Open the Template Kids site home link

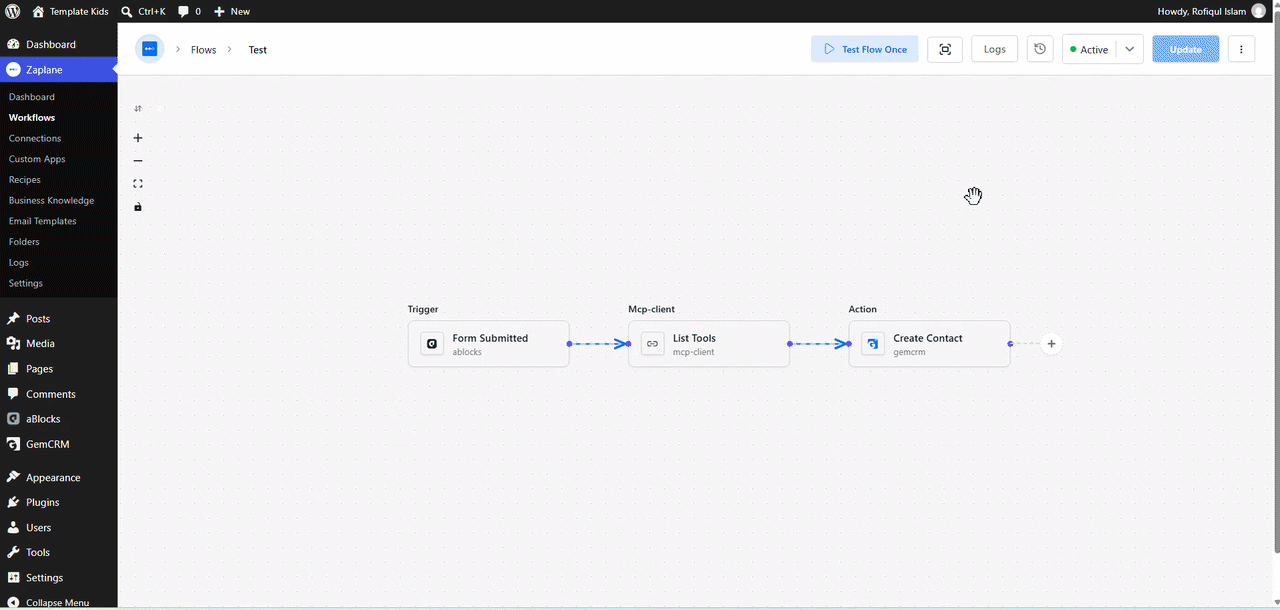click(x=70, y=11)
